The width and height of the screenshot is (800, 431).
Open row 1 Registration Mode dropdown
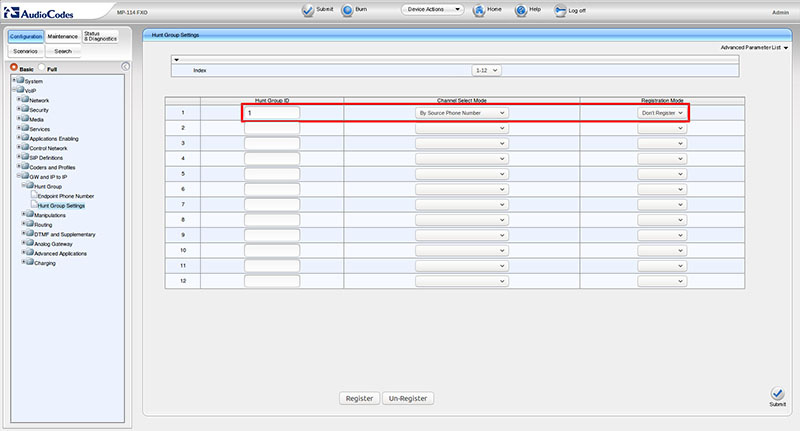click(x=662, y=113)
